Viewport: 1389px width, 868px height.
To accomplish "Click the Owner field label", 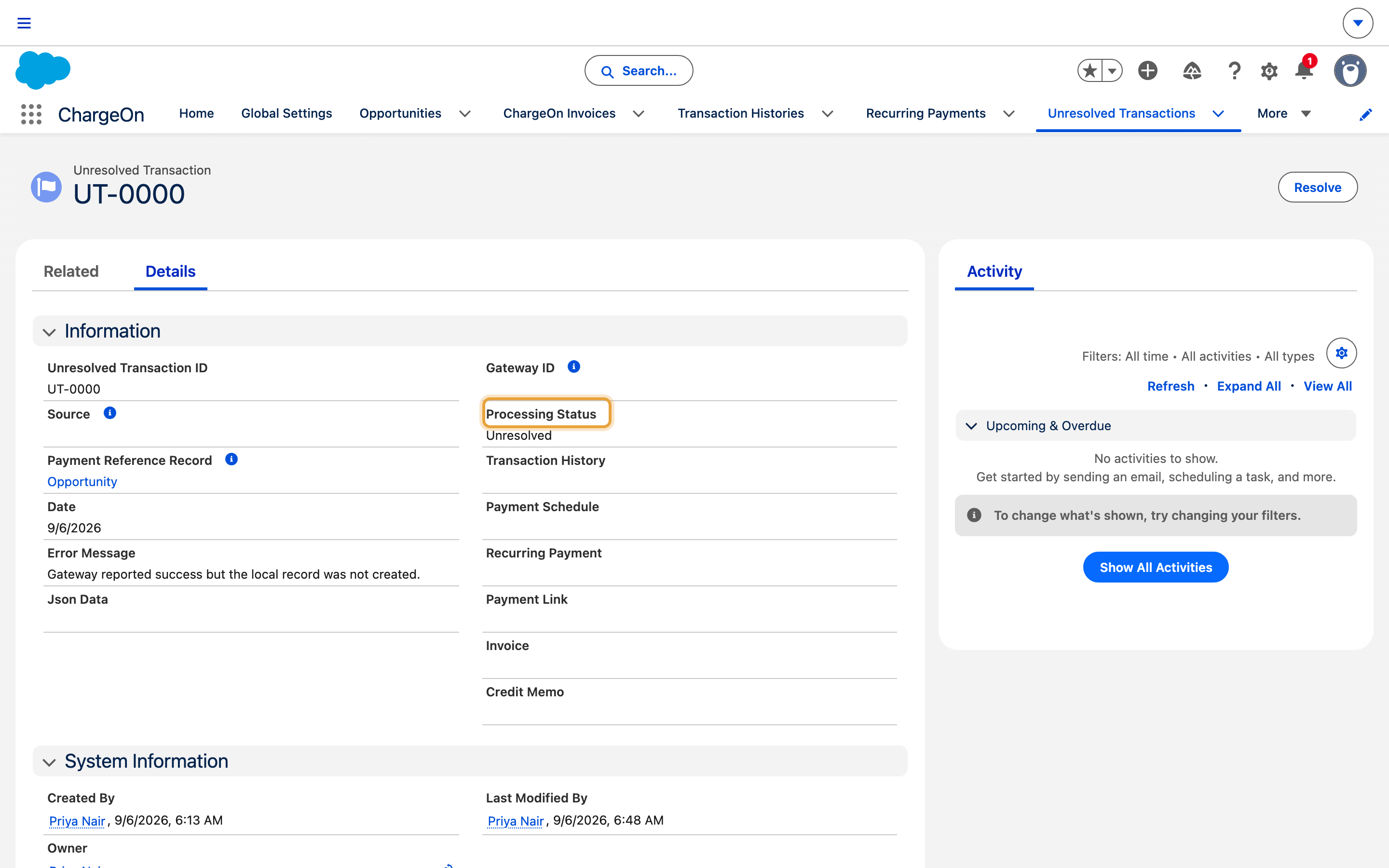I will [67, 848].
